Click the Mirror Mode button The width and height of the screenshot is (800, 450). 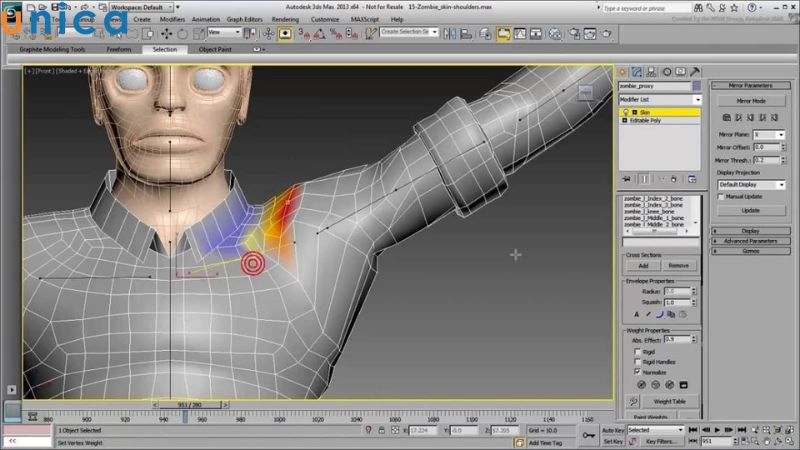click(x=750, y=101)
